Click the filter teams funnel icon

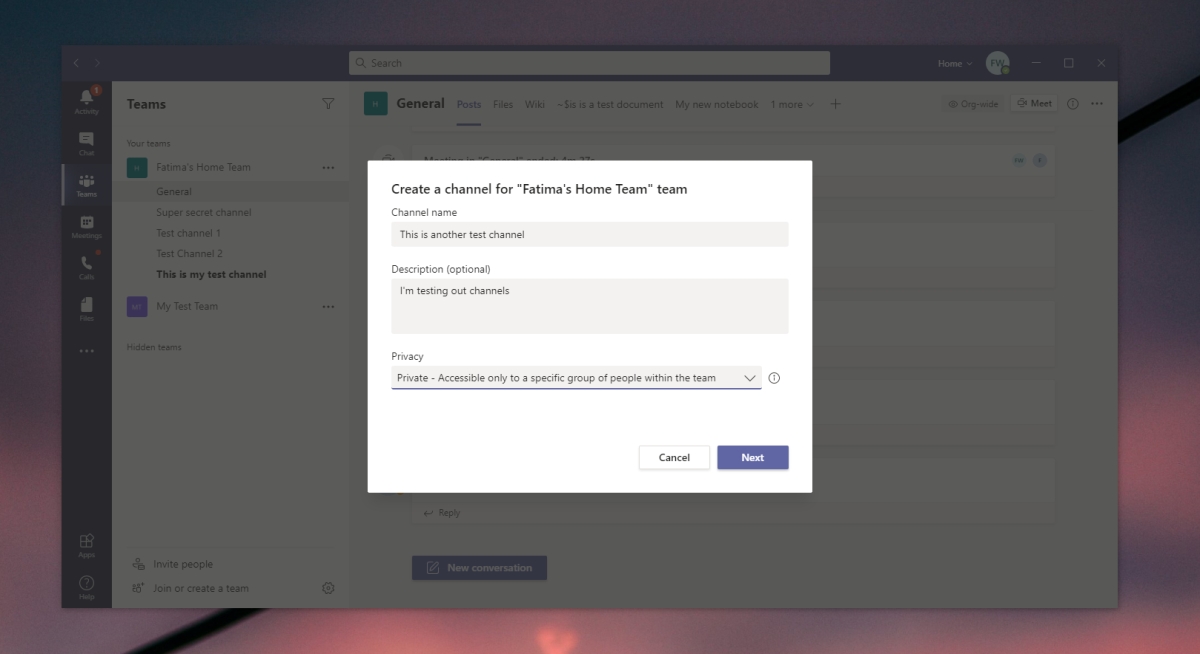tap(328, 104)
